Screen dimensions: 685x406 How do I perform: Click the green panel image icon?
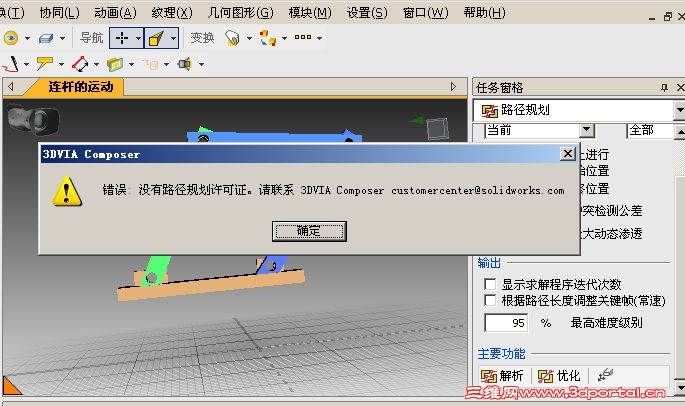click(x=115, y=64)
